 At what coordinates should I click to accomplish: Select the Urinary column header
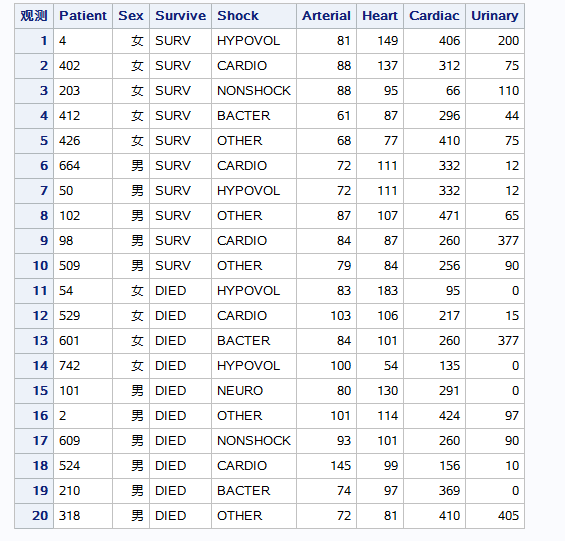pyautogui.click(x=495, y=16)
